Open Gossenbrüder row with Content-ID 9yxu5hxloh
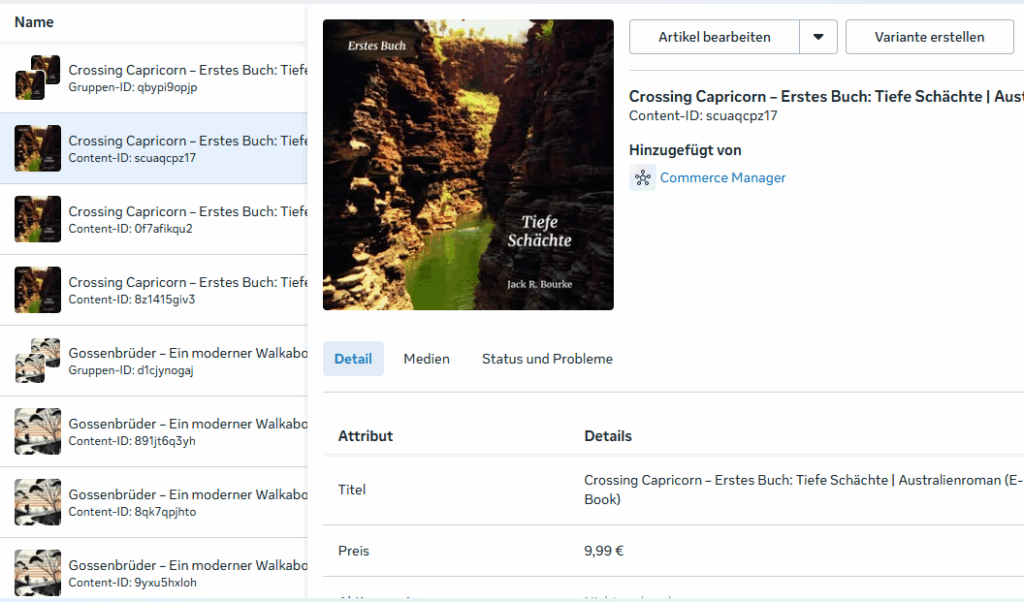This screenshot has width=1024, height=602. coord(153,573)
